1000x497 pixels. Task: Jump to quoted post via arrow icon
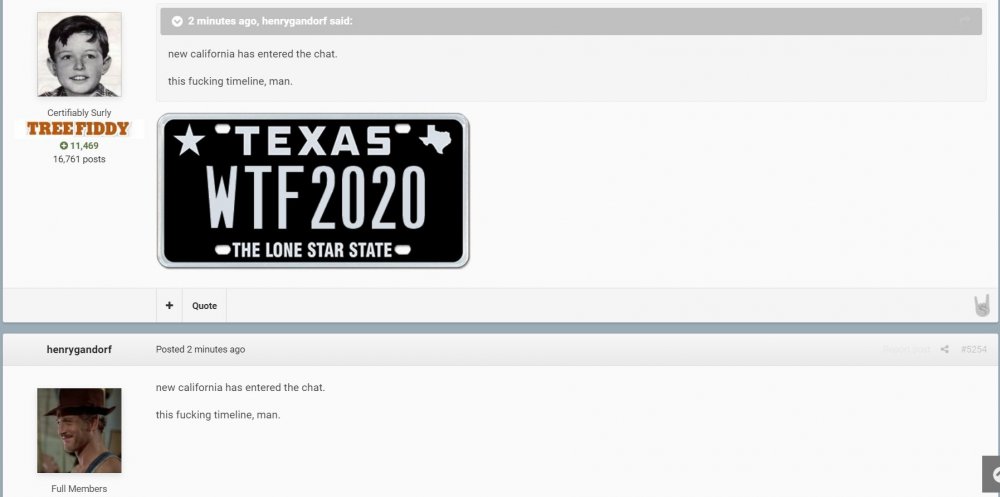pos(964,21)
